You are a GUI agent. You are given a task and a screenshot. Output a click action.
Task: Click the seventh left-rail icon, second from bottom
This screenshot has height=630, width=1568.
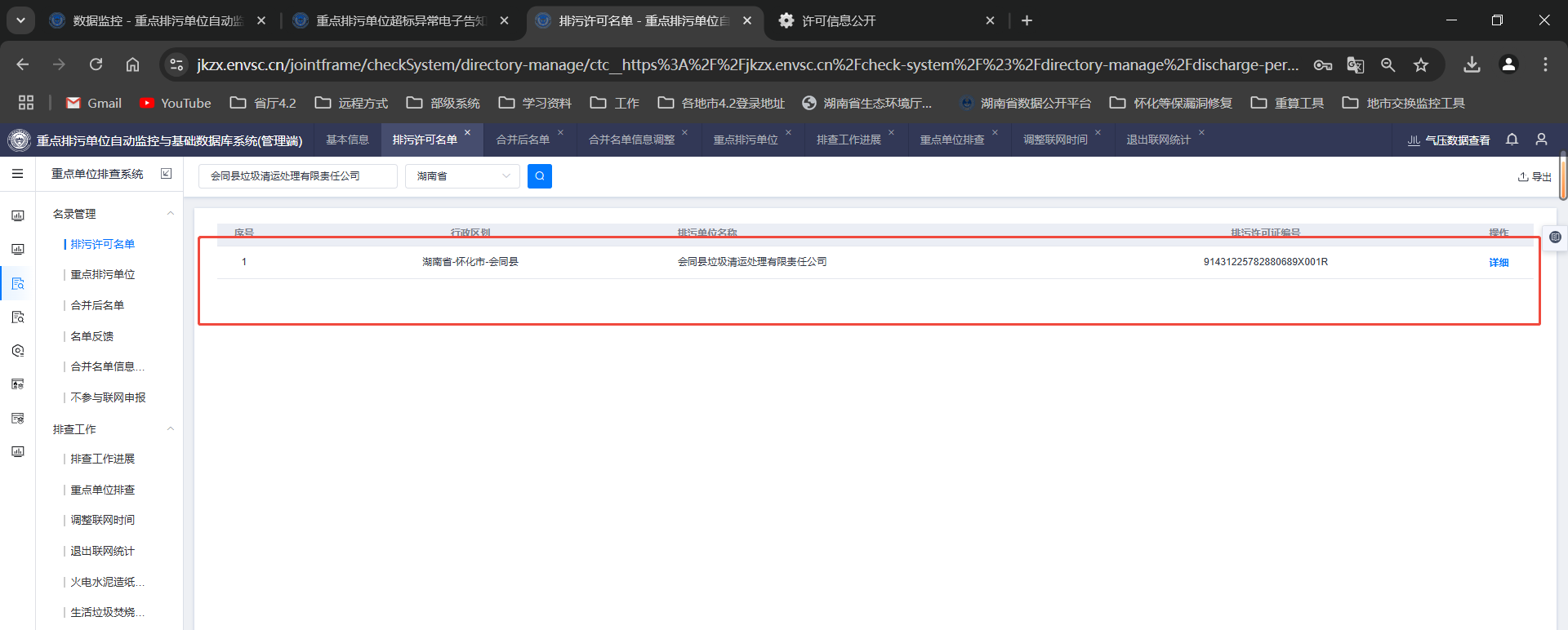click(18, 418)
